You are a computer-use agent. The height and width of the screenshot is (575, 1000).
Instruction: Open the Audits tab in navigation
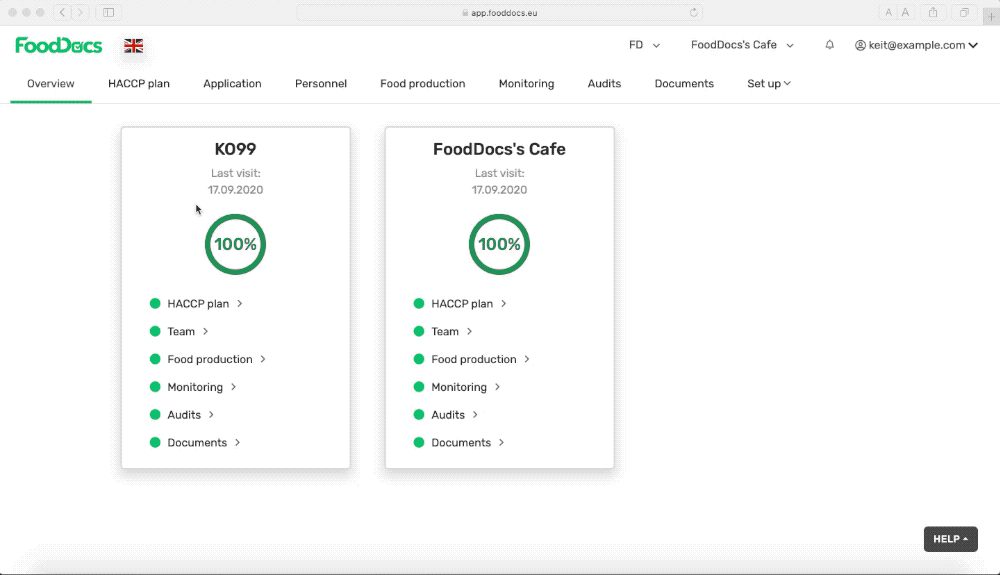605,84
